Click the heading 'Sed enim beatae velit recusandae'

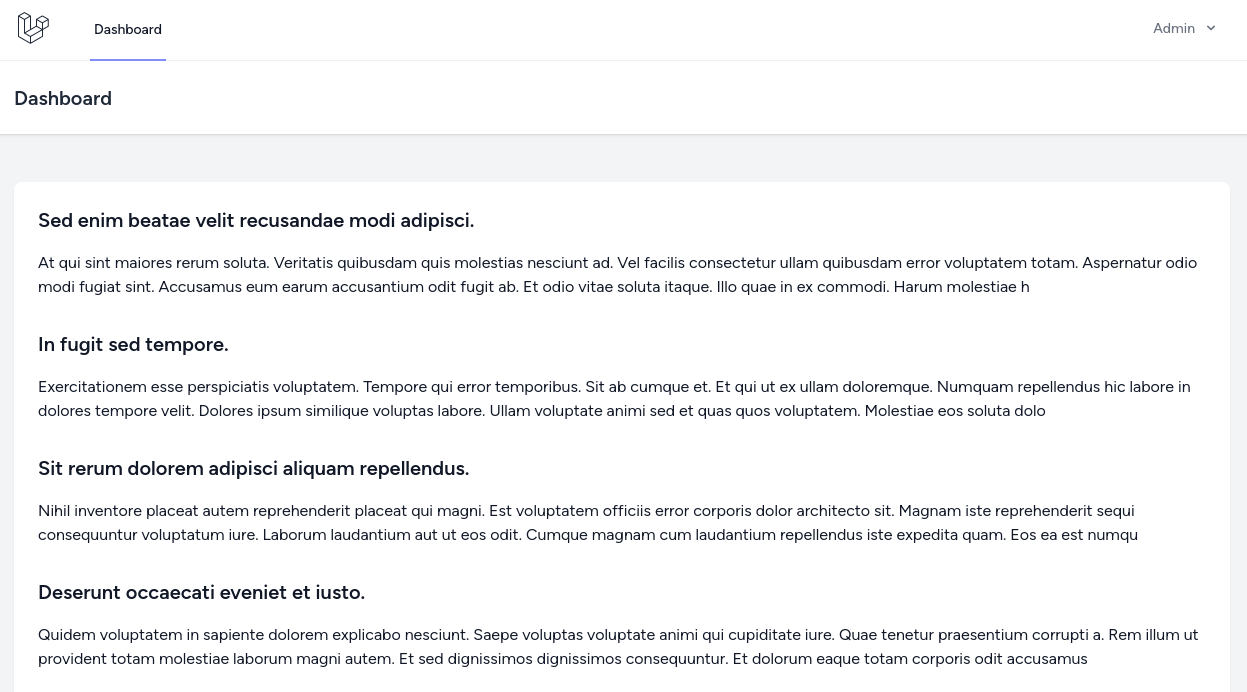(x=256, y=220)
